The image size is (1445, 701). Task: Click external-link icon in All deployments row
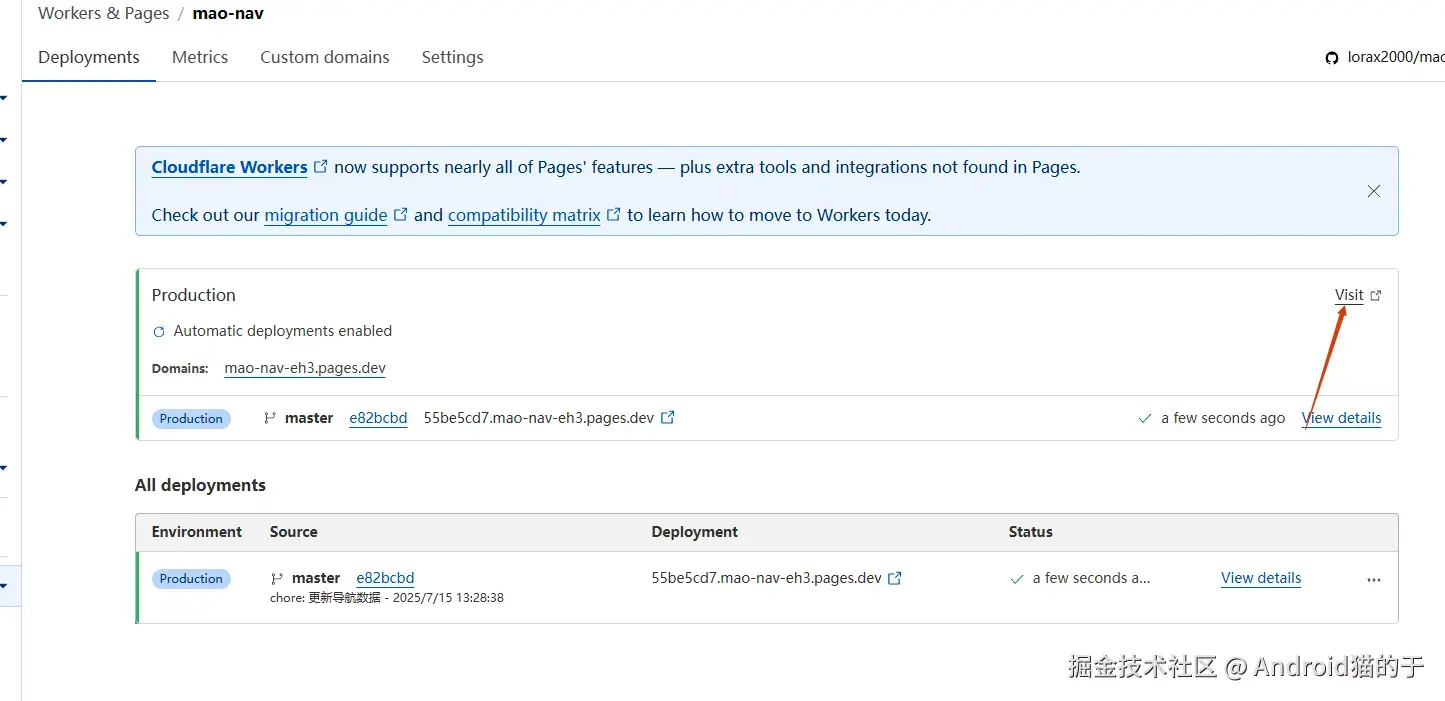coord(895,578)
